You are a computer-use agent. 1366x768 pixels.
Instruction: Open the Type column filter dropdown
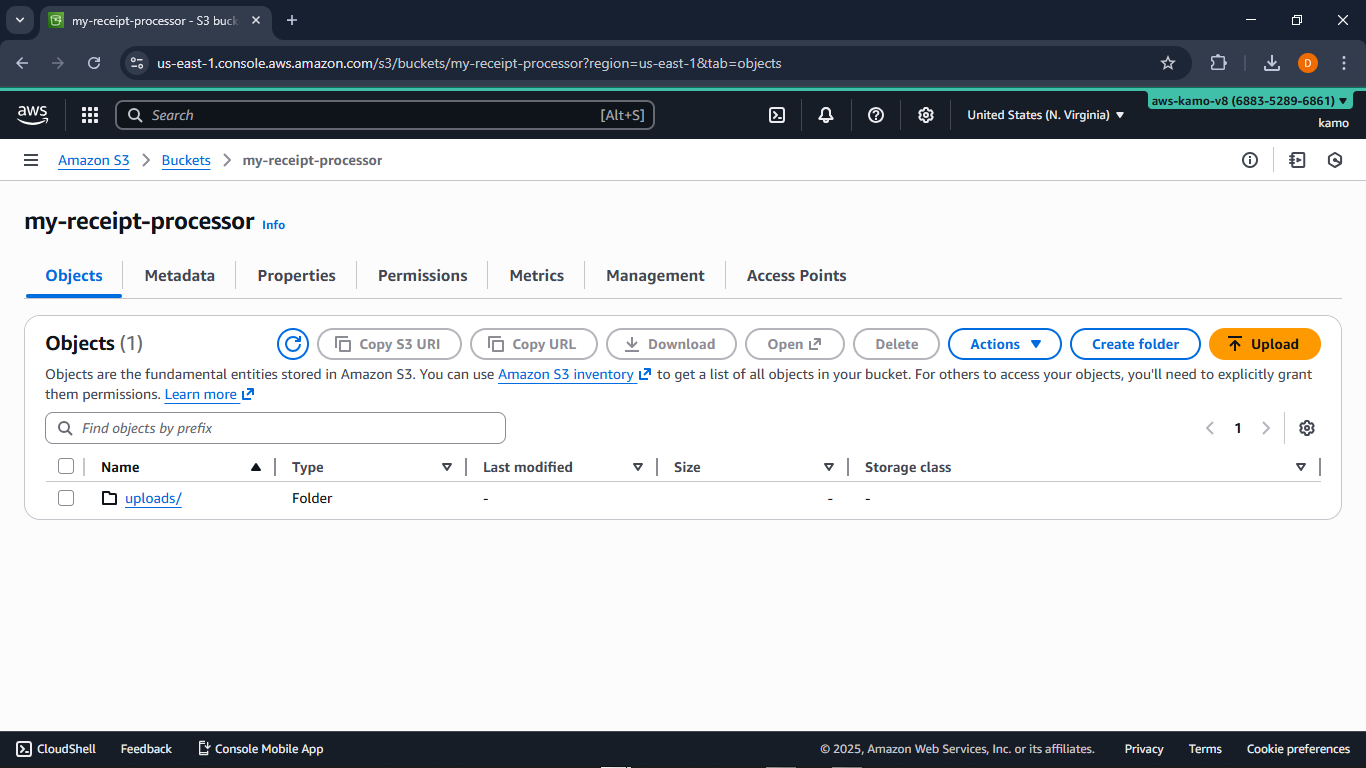pos(447,466)
